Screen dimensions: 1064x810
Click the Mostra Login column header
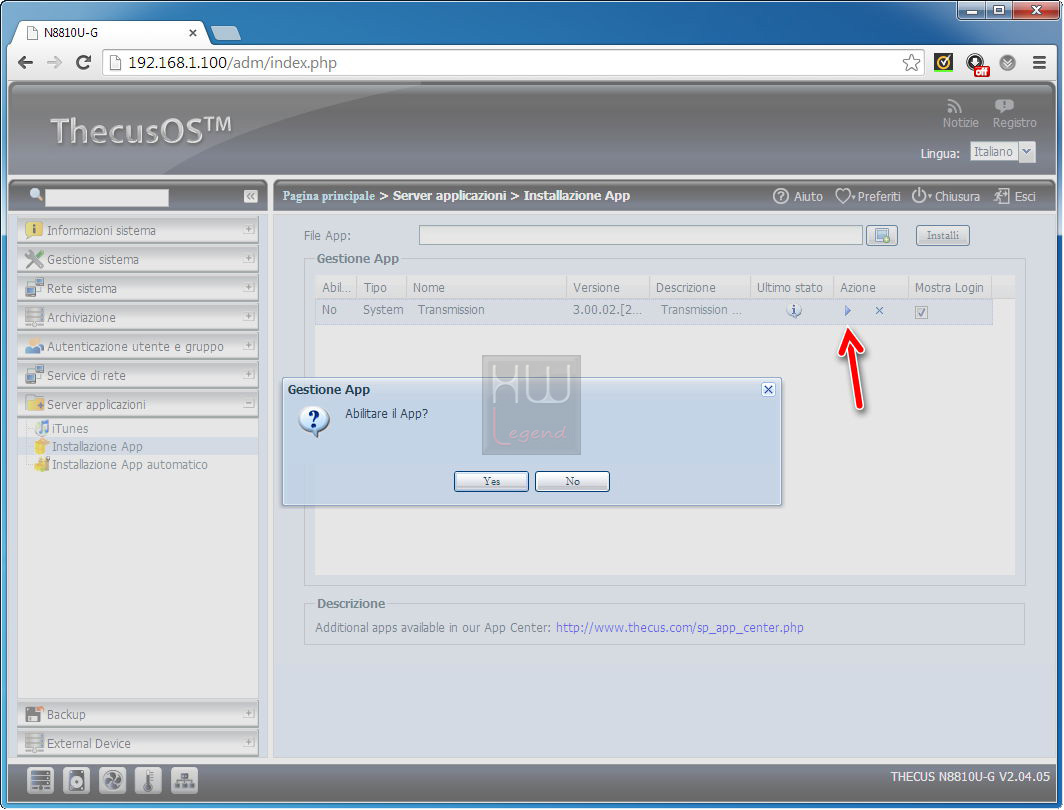950,288
